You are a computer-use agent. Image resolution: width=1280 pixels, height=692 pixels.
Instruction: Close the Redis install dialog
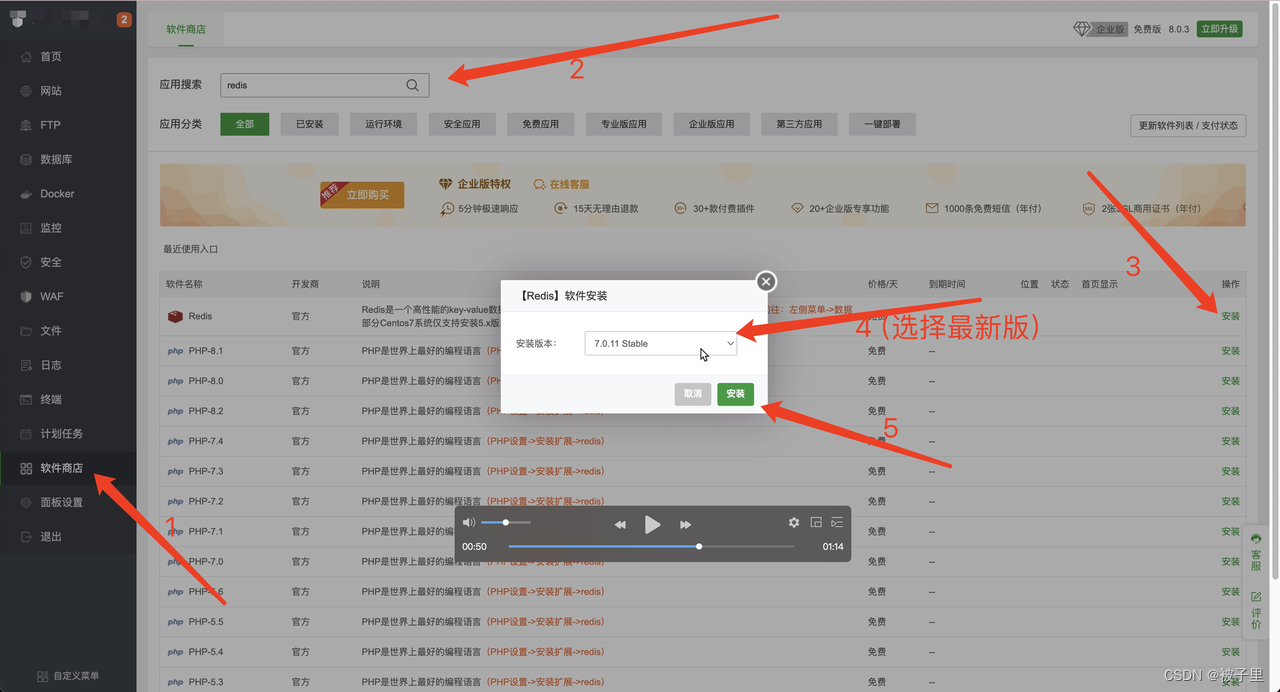click(x=766, y=282)
